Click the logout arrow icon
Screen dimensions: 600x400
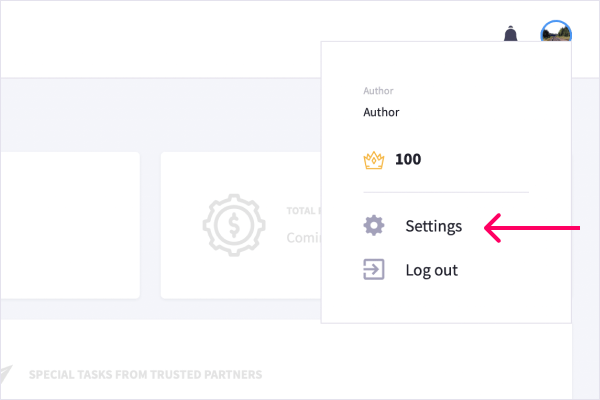coord(374,269)
